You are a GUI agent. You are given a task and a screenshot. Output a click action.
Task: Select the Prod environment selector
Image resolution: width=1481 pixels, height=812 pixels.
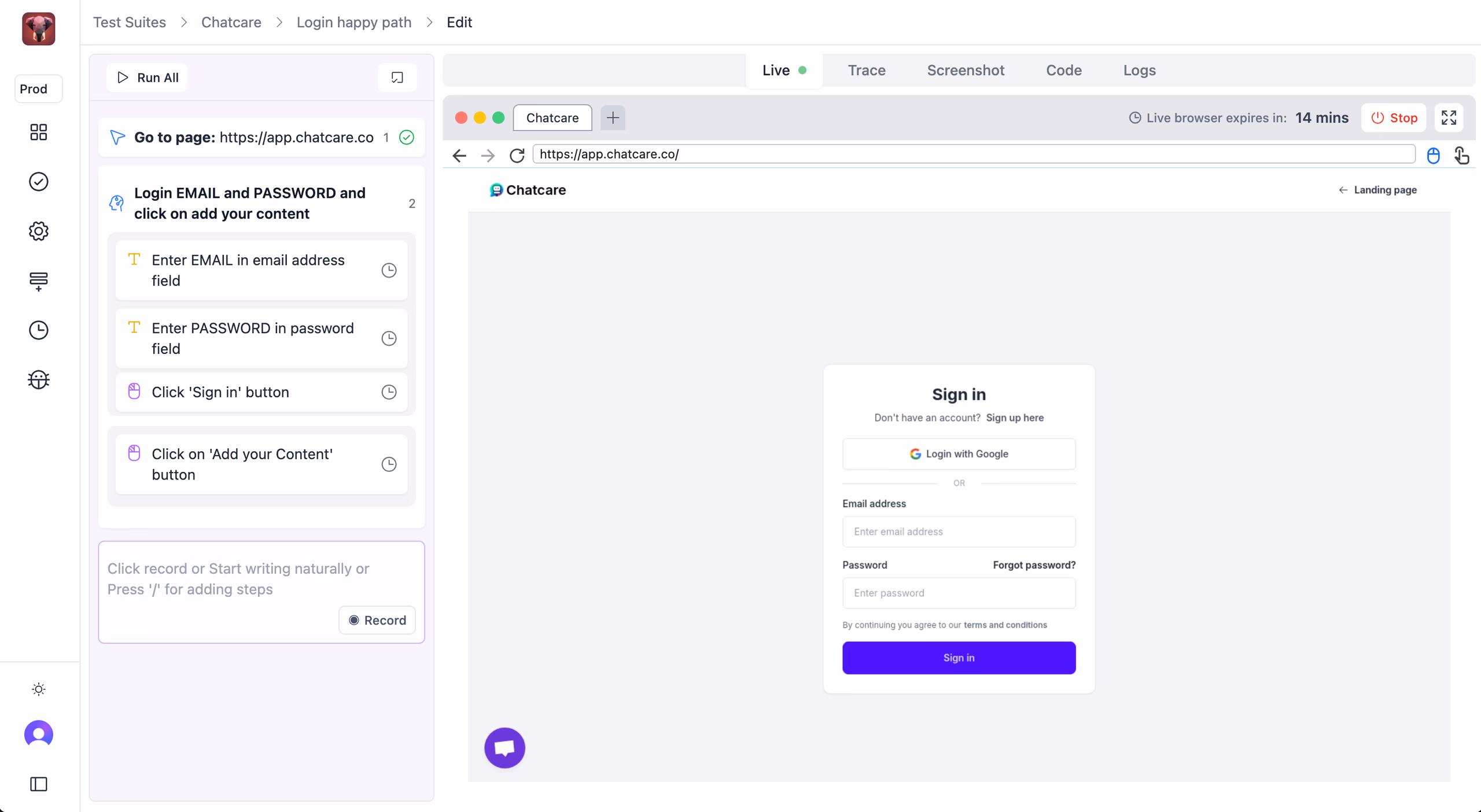pos(38,88)
